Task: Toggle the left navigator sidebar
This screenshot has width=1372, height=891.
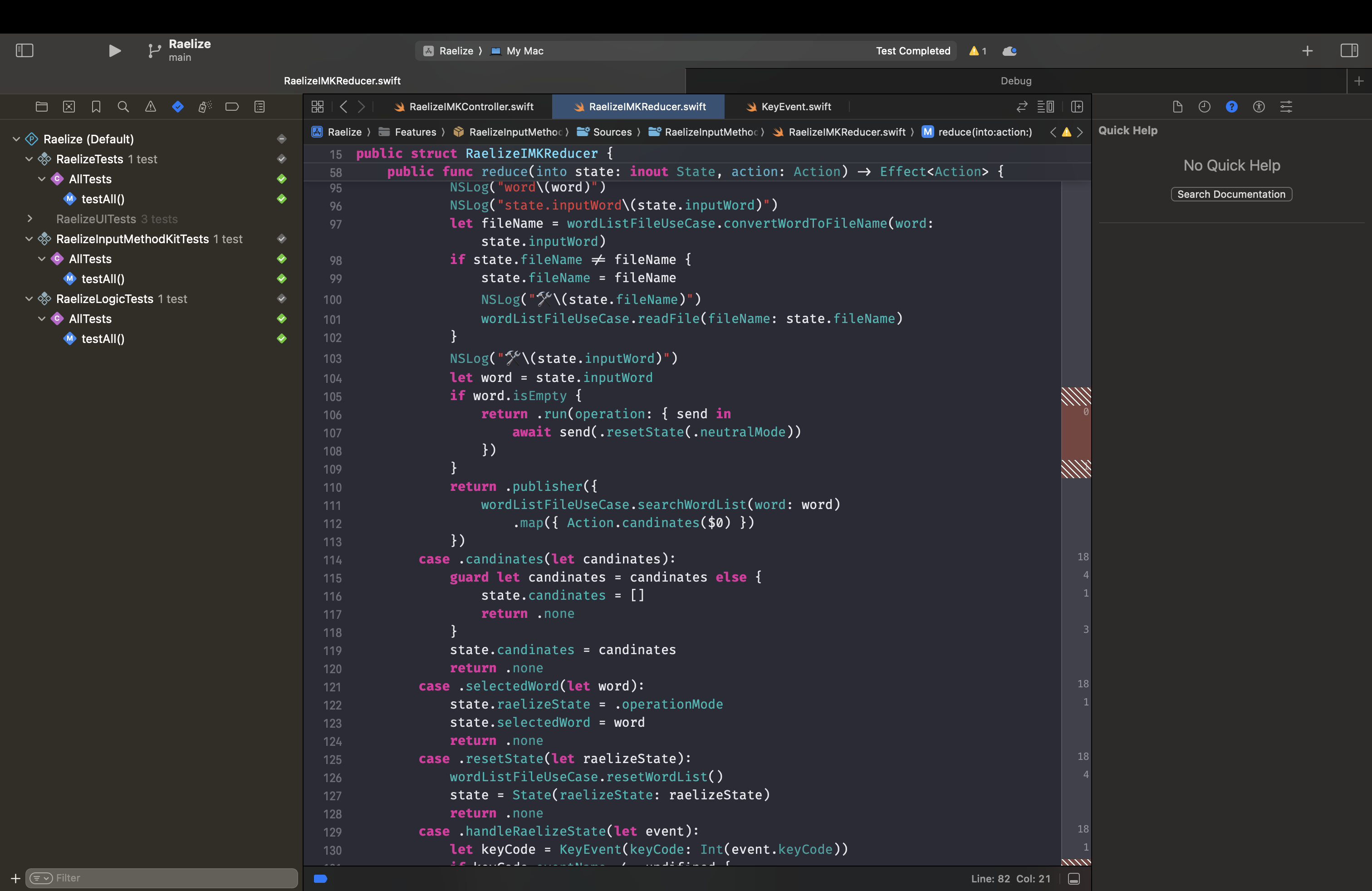Action: 24,51
